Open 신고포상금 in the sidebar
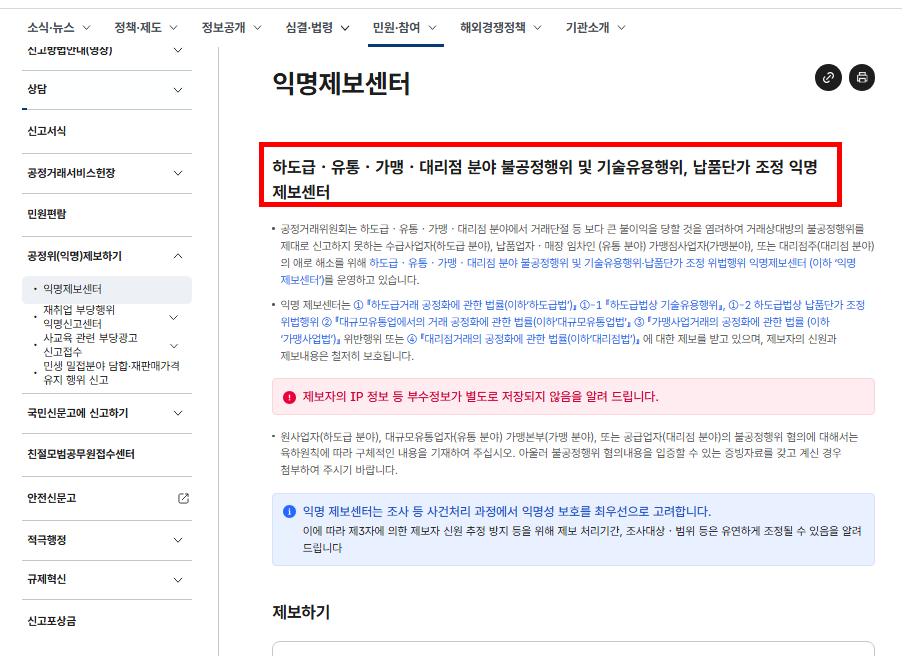Screen dimensions: 902x656 coord(52,621)
